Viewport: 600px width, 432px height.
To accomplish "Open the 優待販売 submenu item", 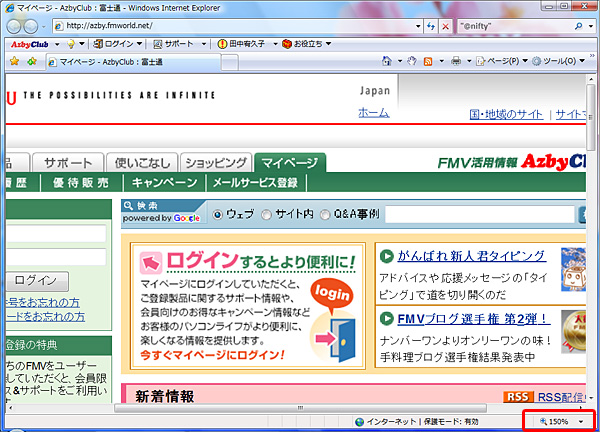I will coord(81,183).
